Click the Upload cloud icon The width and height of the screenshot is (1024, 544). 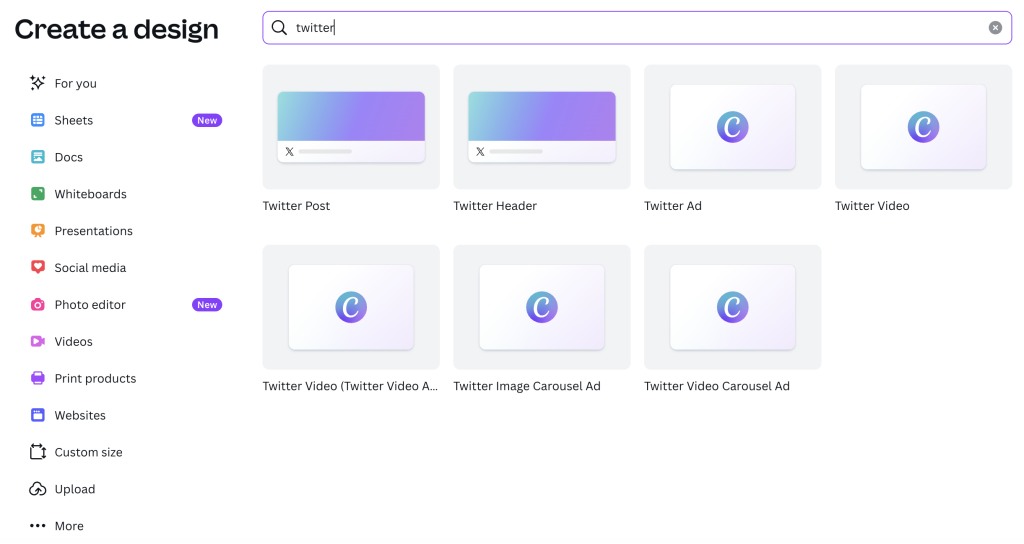38,489
